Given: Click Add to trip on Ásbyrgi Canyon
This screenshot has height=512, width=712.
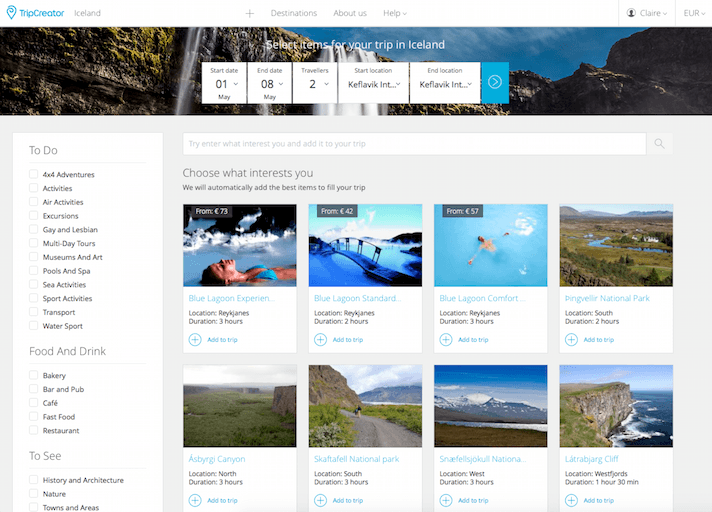Looking at the screenshot, I should click(222, 500).
